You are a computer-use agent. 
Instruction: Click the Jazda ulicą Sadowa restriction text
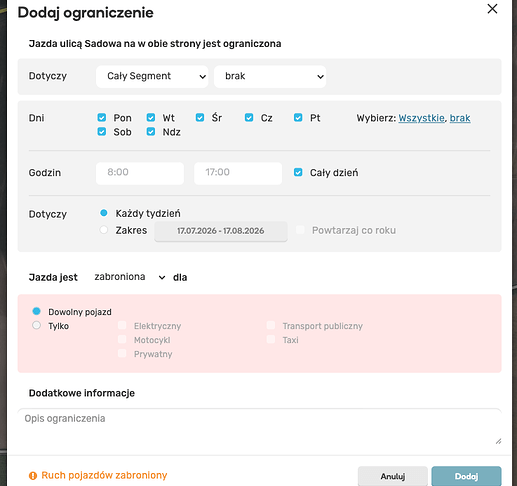155,44
